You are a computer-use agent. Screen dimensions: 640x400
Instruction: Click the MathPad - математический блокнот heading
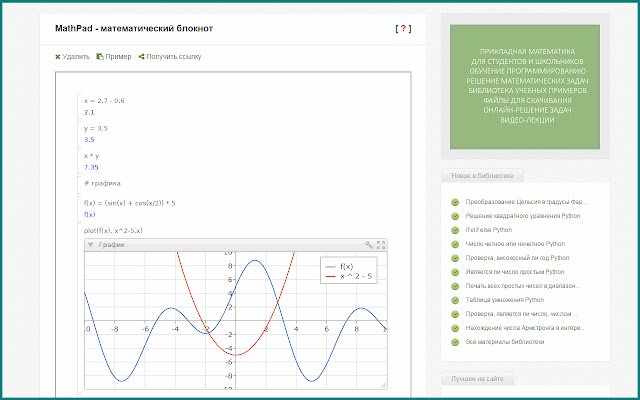[x=134, y=29]
